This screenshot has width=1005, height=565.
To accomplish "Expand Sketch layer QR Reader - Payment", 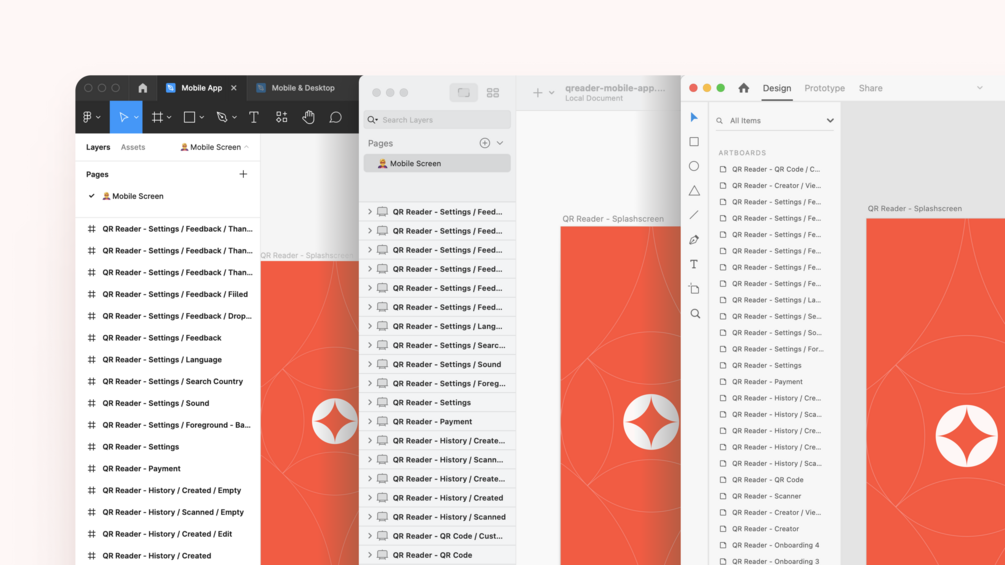I will pyautogui.click(x=370, y=422).
